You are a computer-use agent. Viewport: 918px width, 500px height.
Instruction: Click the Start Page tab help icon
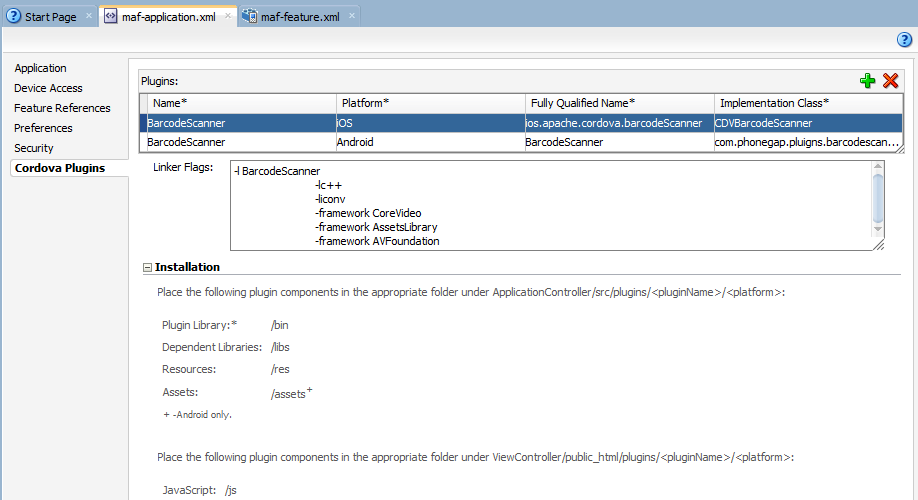13,16
